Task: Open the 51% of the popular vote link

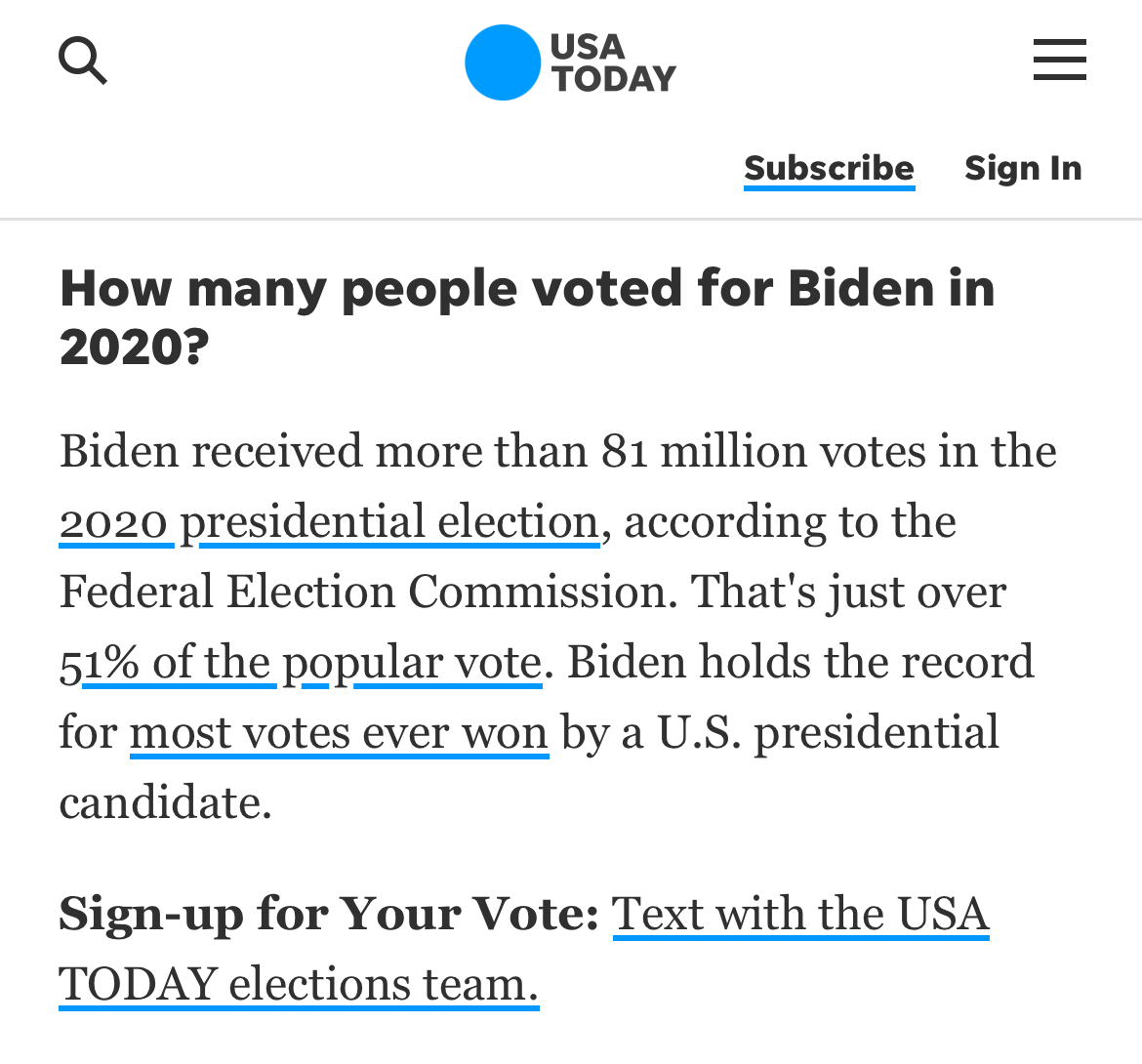Action: [x=301, y=664]
